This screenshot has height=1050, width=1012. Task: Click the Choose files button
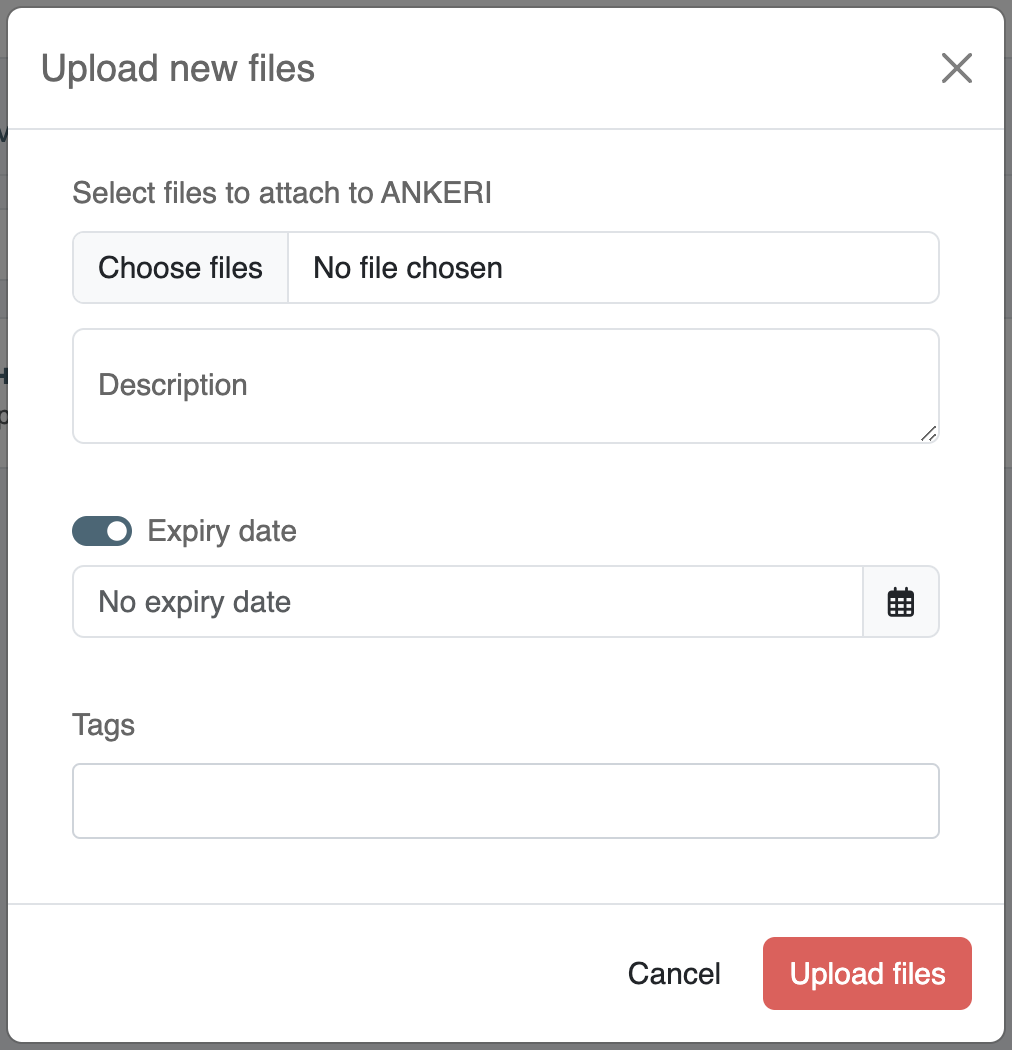pos(180,268)
